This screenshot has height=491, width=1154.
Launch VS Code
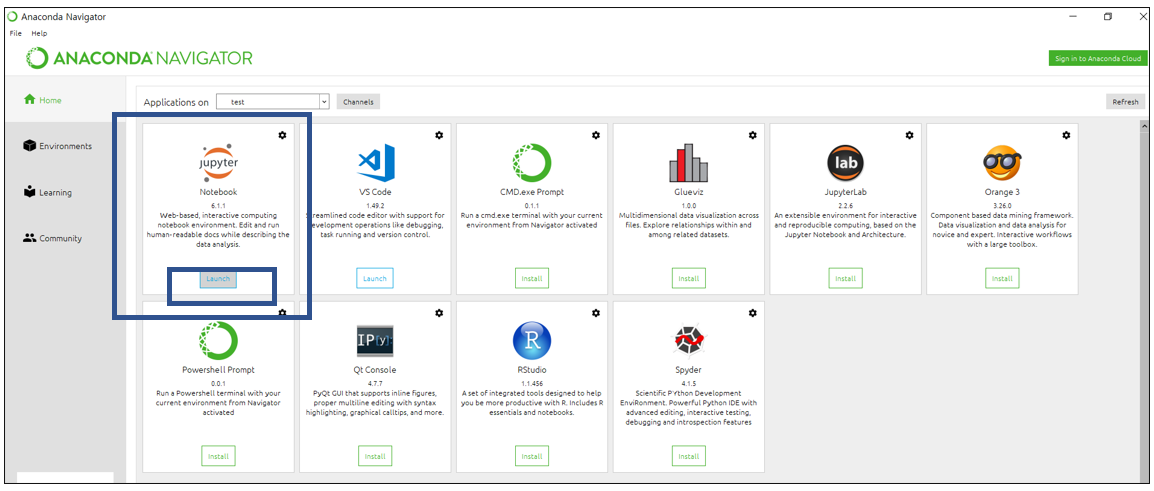(x=375, y=278)
